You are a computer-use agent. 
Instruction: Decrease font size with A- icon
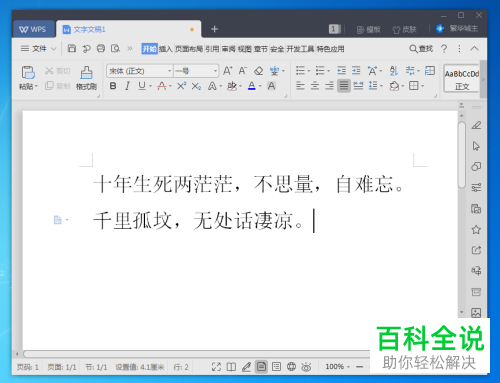(243, 71)
